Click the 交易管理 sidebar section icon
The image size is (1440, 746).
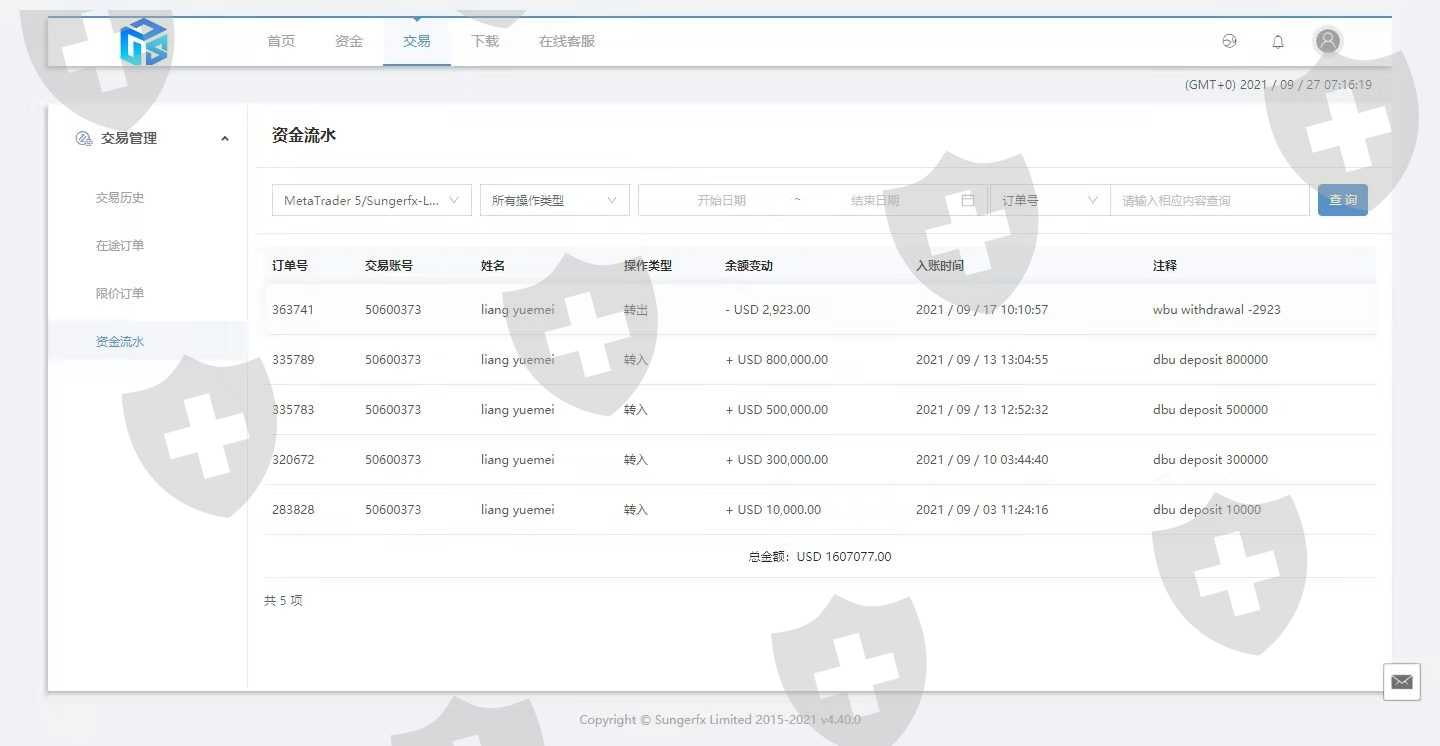[84, 138]
